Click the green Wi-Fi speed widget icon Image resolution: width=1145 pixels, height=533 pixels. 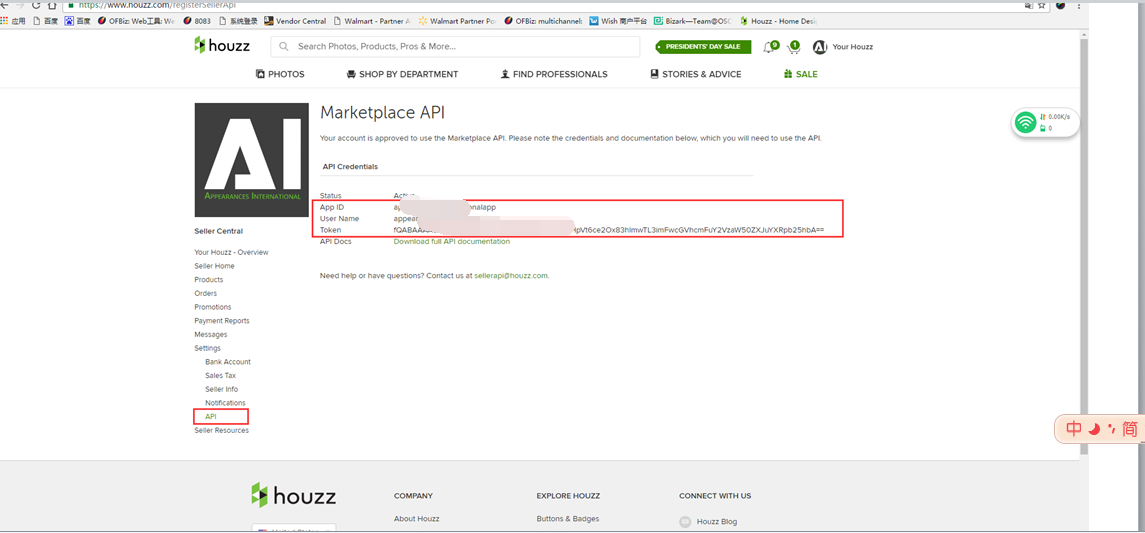coord(1025,122)
